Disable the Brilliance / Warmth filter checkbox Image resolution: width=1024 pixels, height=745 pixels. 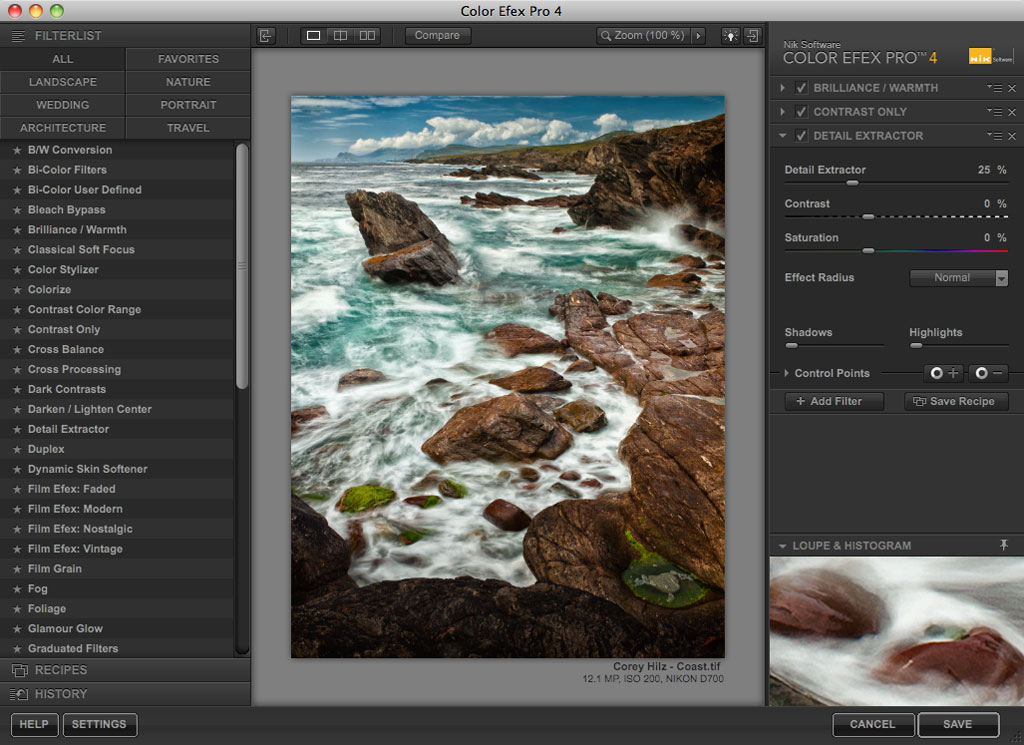[x=801, y=88]
